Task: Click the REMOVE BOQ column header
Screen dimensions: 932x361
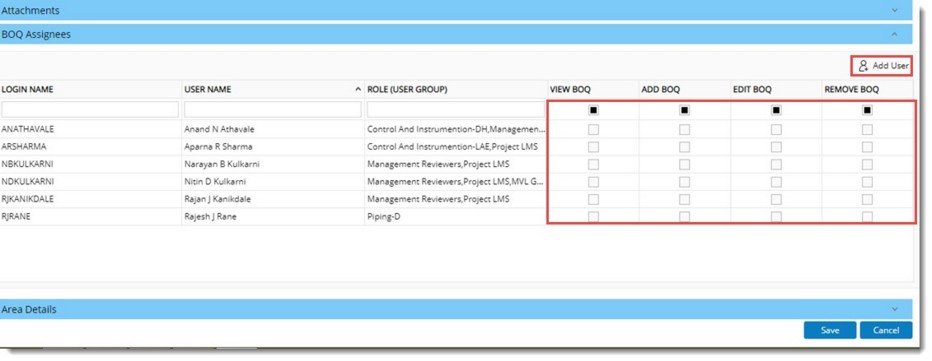Action: (x=851, y=89)
